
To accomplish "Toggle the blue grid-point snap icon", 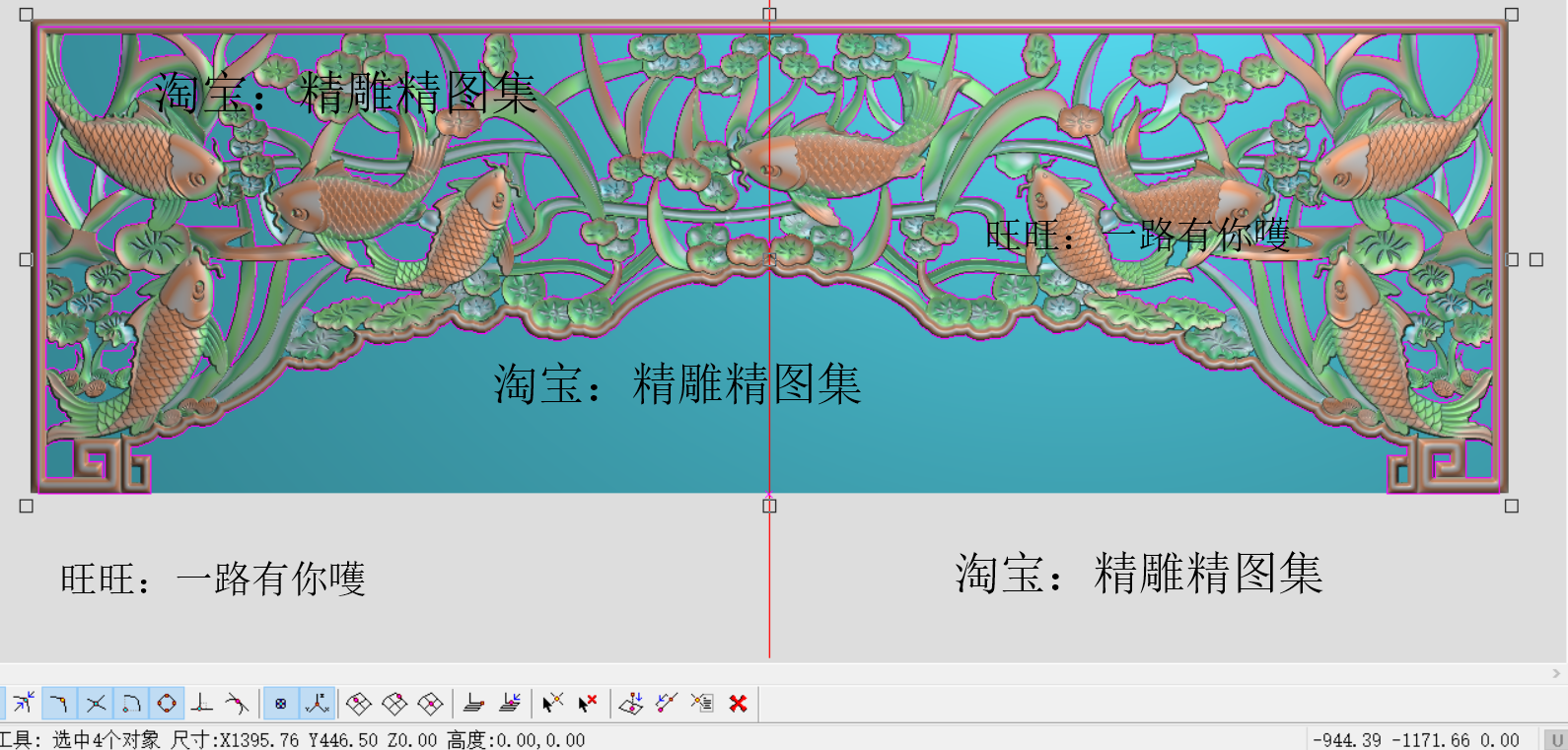I will tap(281, 703).
